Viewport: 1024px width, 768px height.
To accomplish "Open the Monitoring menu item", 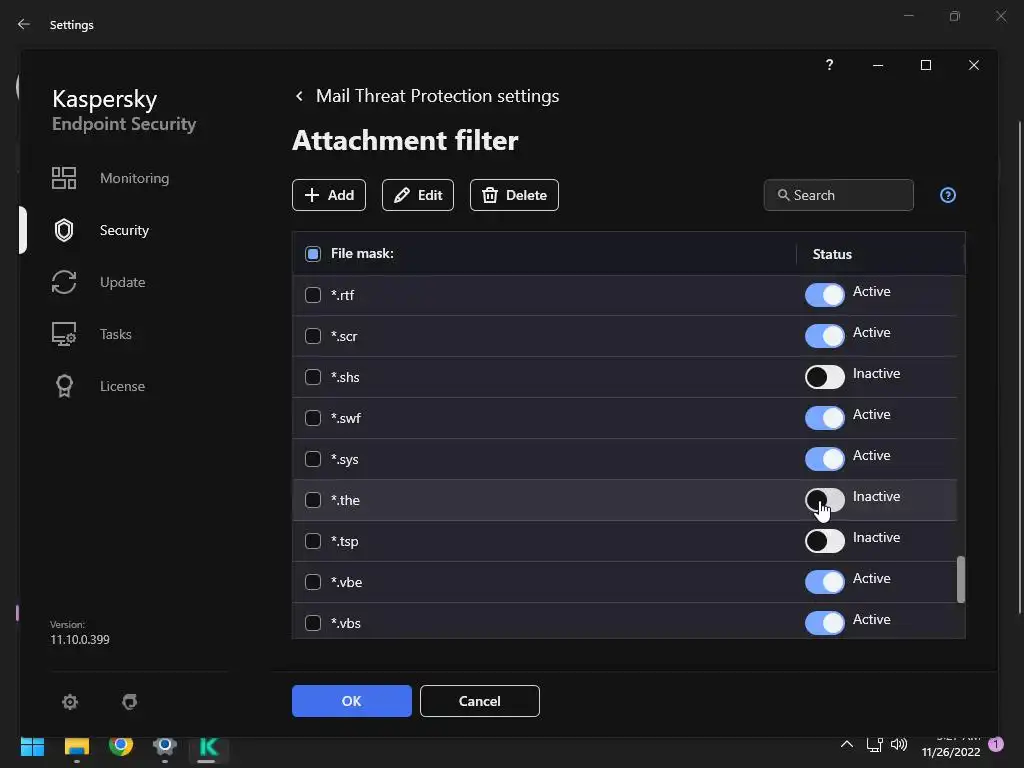I will (135, 178).
